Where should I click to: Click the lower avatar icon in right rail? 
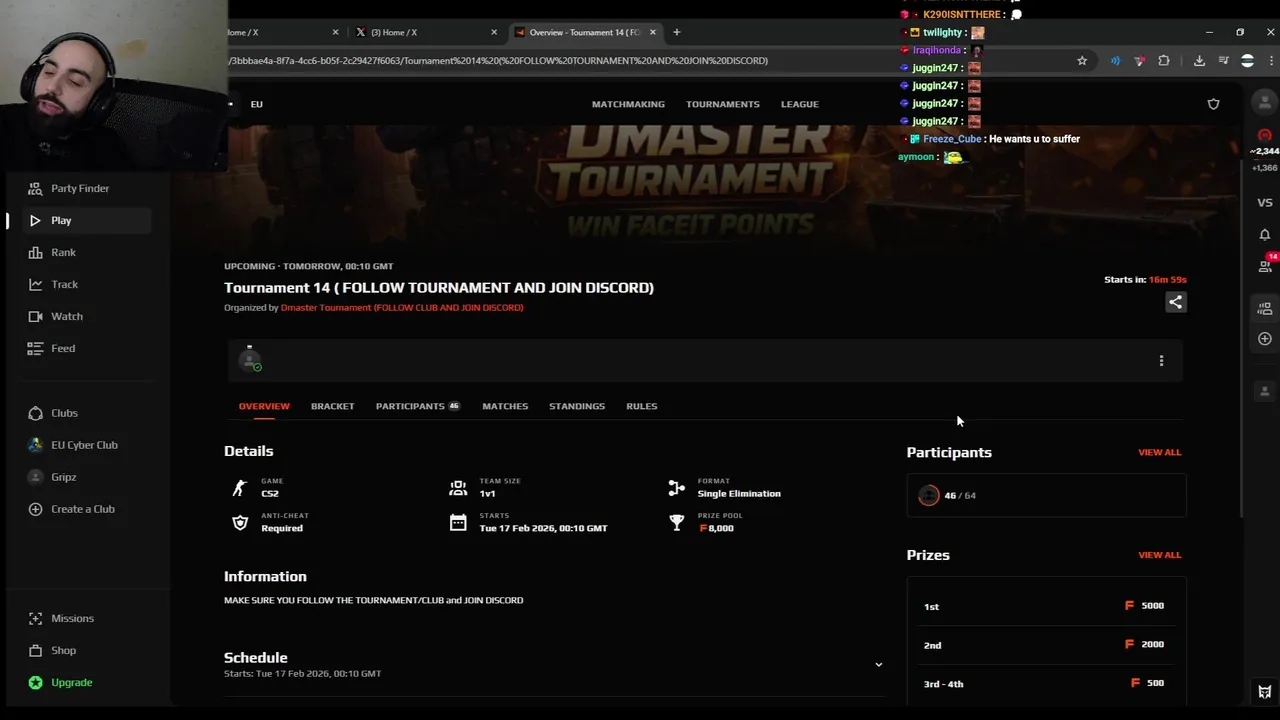1265,391
